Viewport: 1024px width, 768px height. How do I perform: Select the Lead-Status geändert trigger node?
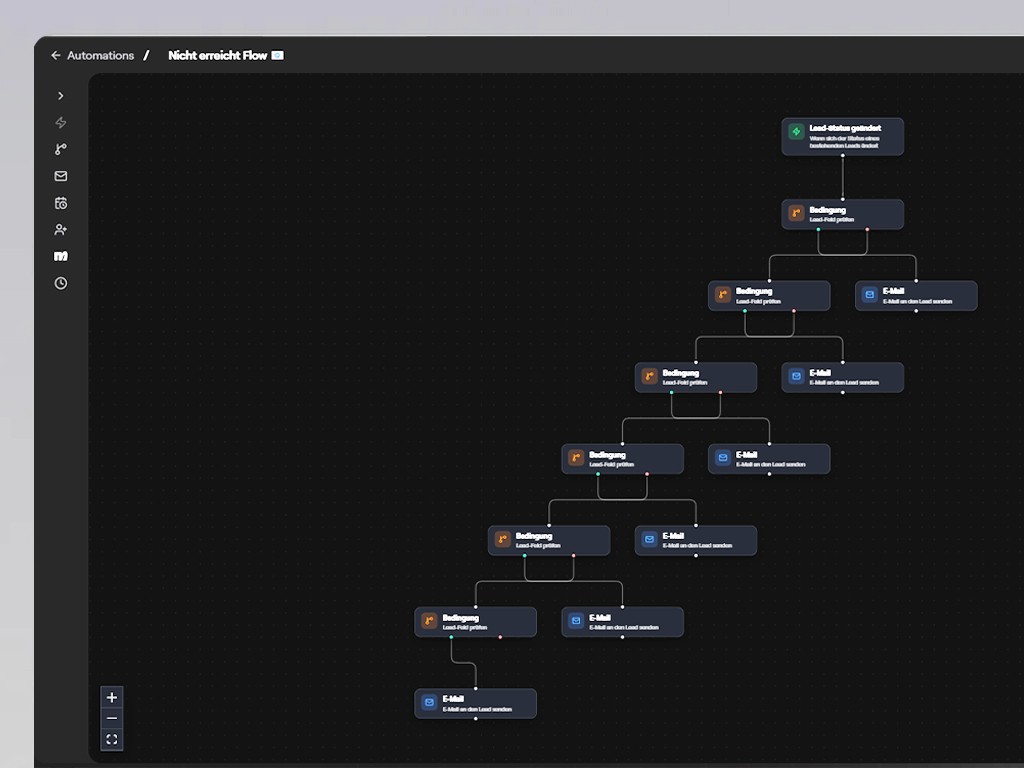click(x=842, y=136)
